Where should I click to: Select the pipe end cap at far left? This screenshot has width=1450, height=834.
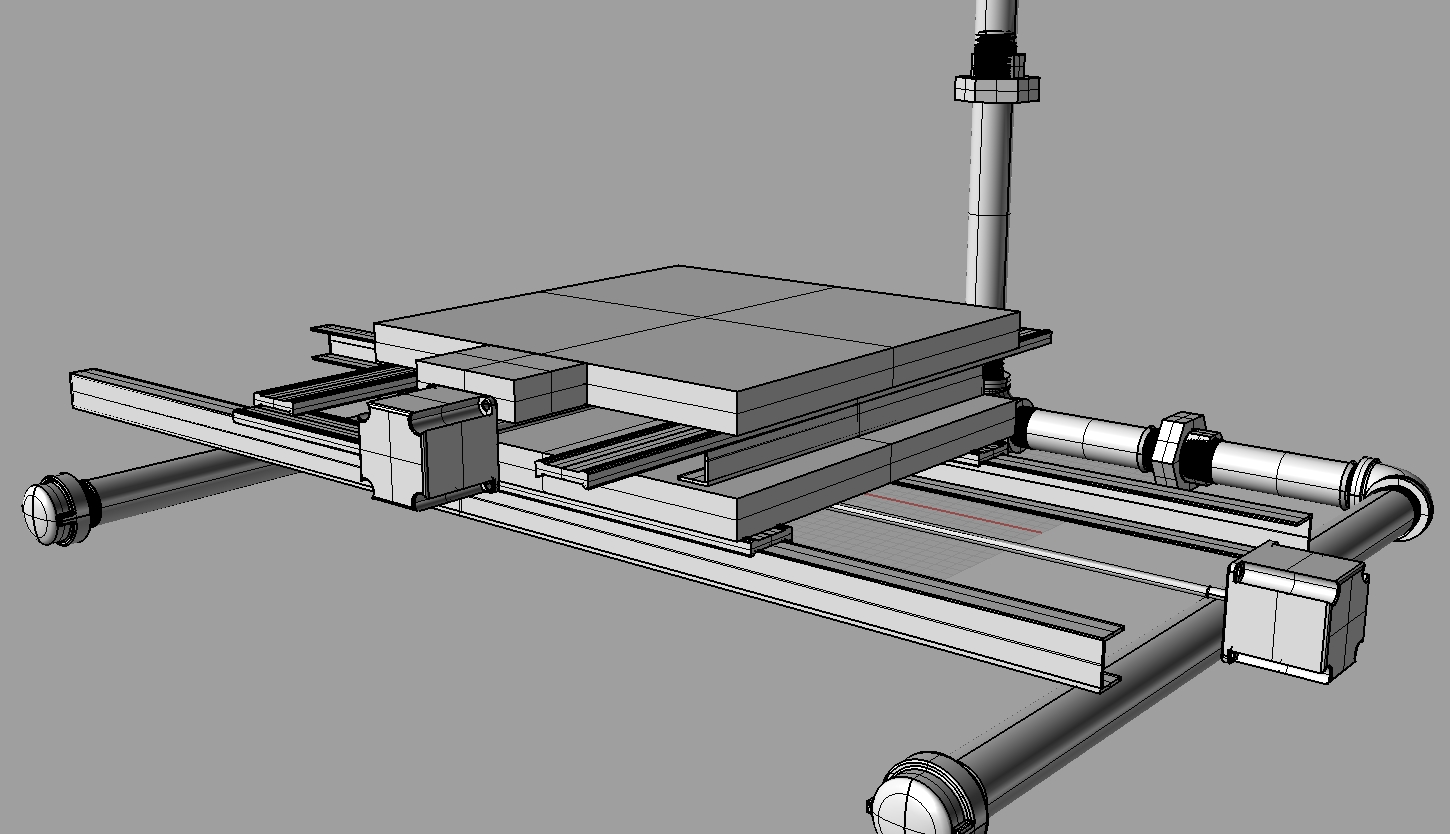[x=58, y=509]
